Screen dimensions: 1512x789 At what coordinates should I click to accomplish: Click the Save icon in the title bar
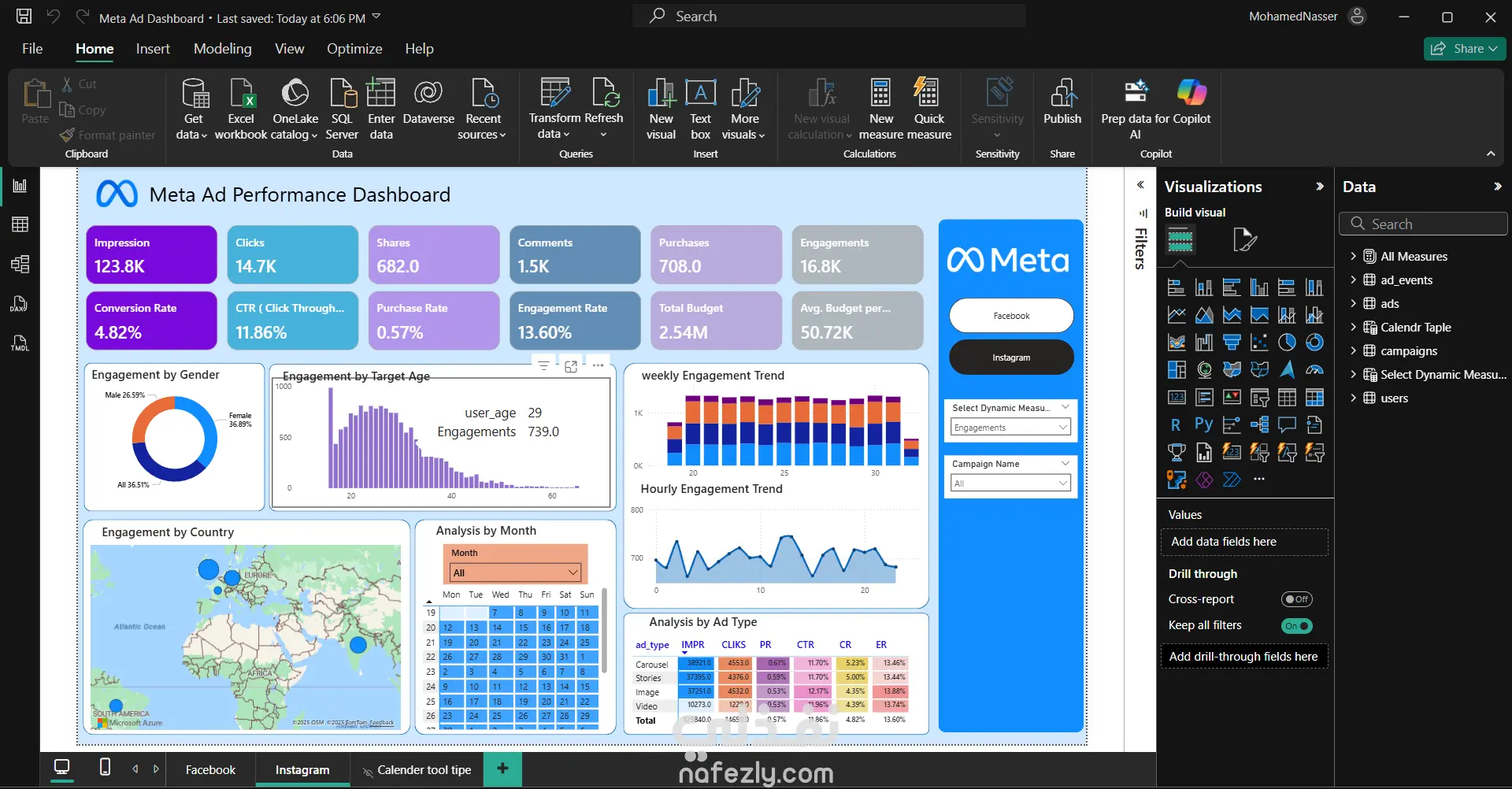coord(24,17)
